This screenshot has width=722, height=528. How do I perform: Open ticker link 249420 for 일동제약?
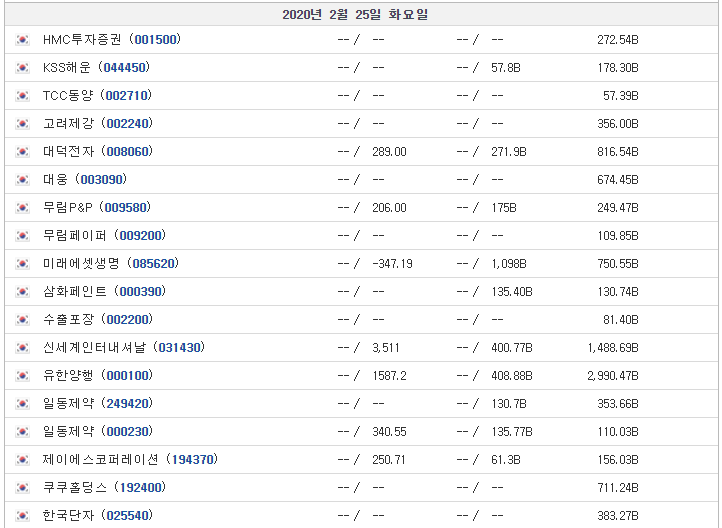tap(128, 404)
